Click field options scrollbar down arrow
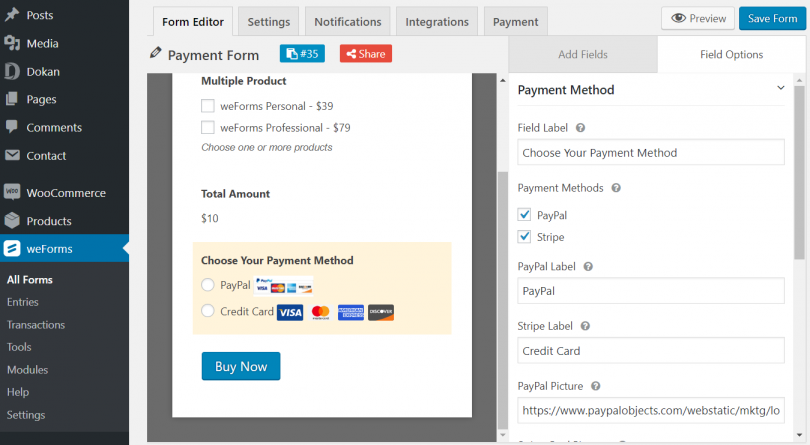This screenshot has width=810, height=445. (800, 435)
